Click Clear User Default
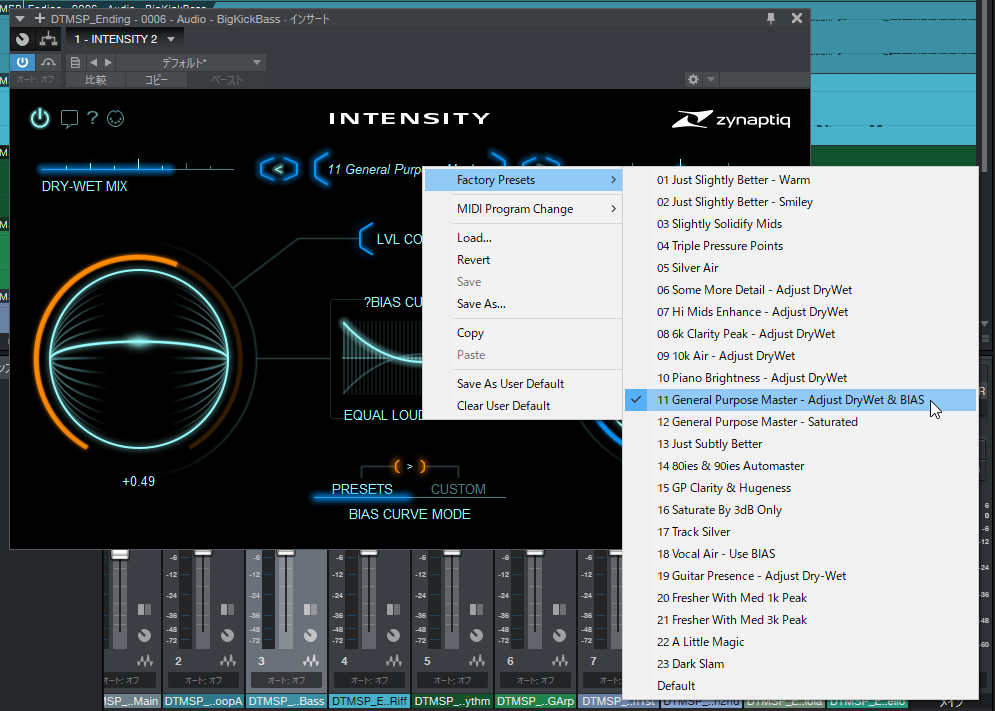This screenshot has width=995, height=711. [x=523, y=406]
